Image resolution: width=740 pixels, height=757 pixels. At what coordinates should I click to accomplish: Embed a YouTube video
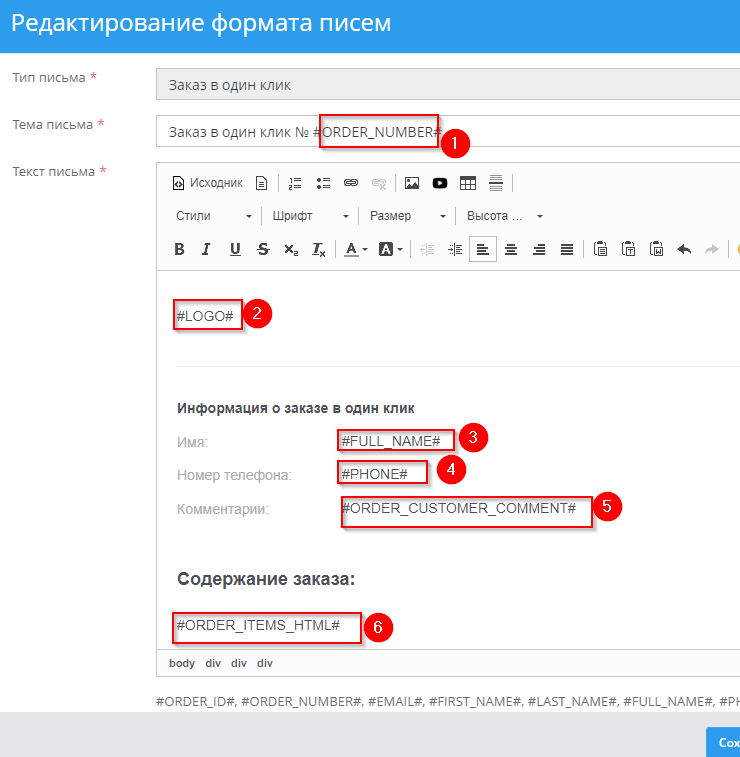pos(439,183)
